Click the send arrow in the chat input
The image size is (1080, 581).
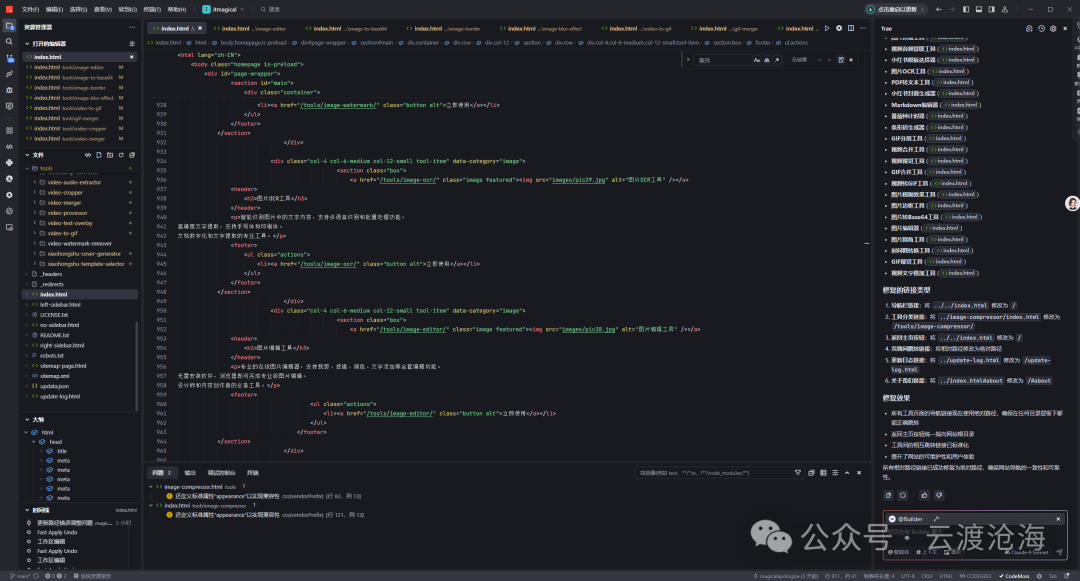[x=1059, y=552]
